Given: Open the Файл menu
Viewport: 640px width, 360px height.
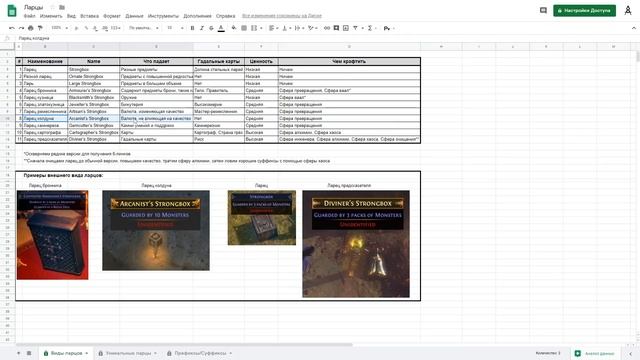Looking at the screenshot, I should pos(29,16).
